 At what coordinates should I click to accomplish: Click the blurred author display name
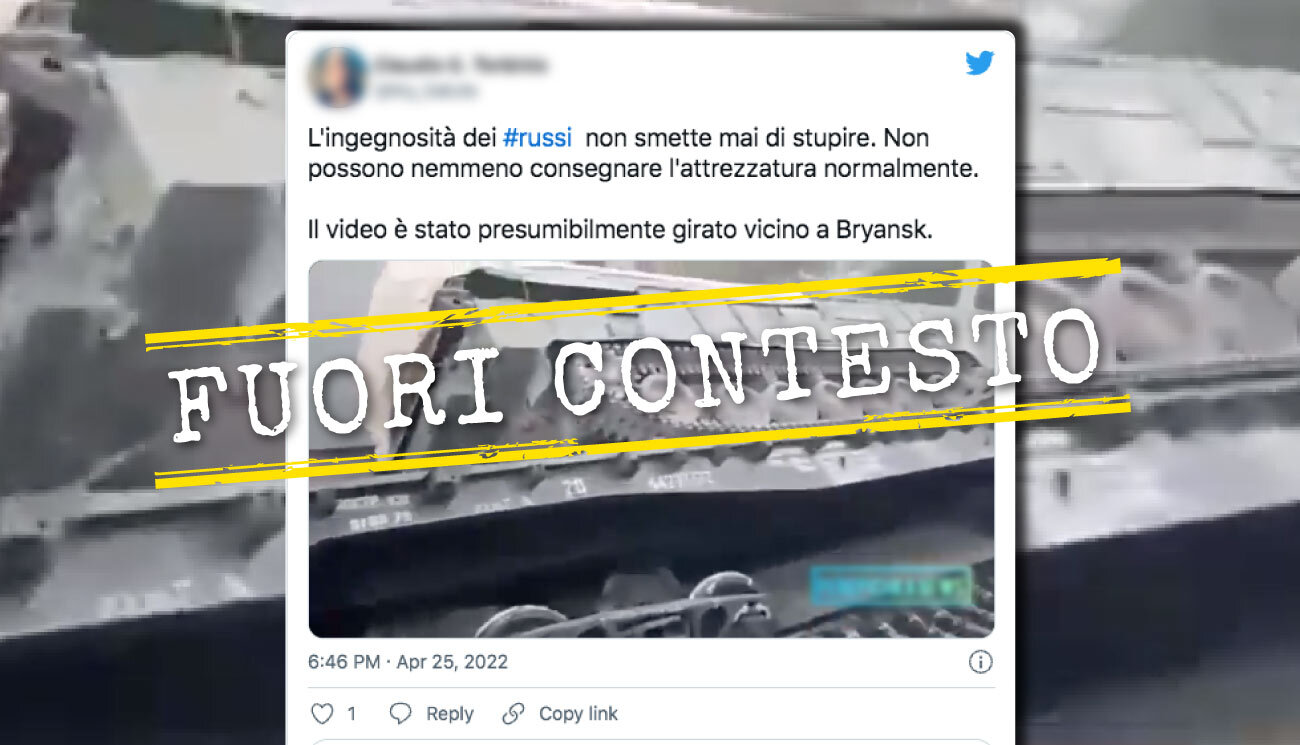click(461, 66)
